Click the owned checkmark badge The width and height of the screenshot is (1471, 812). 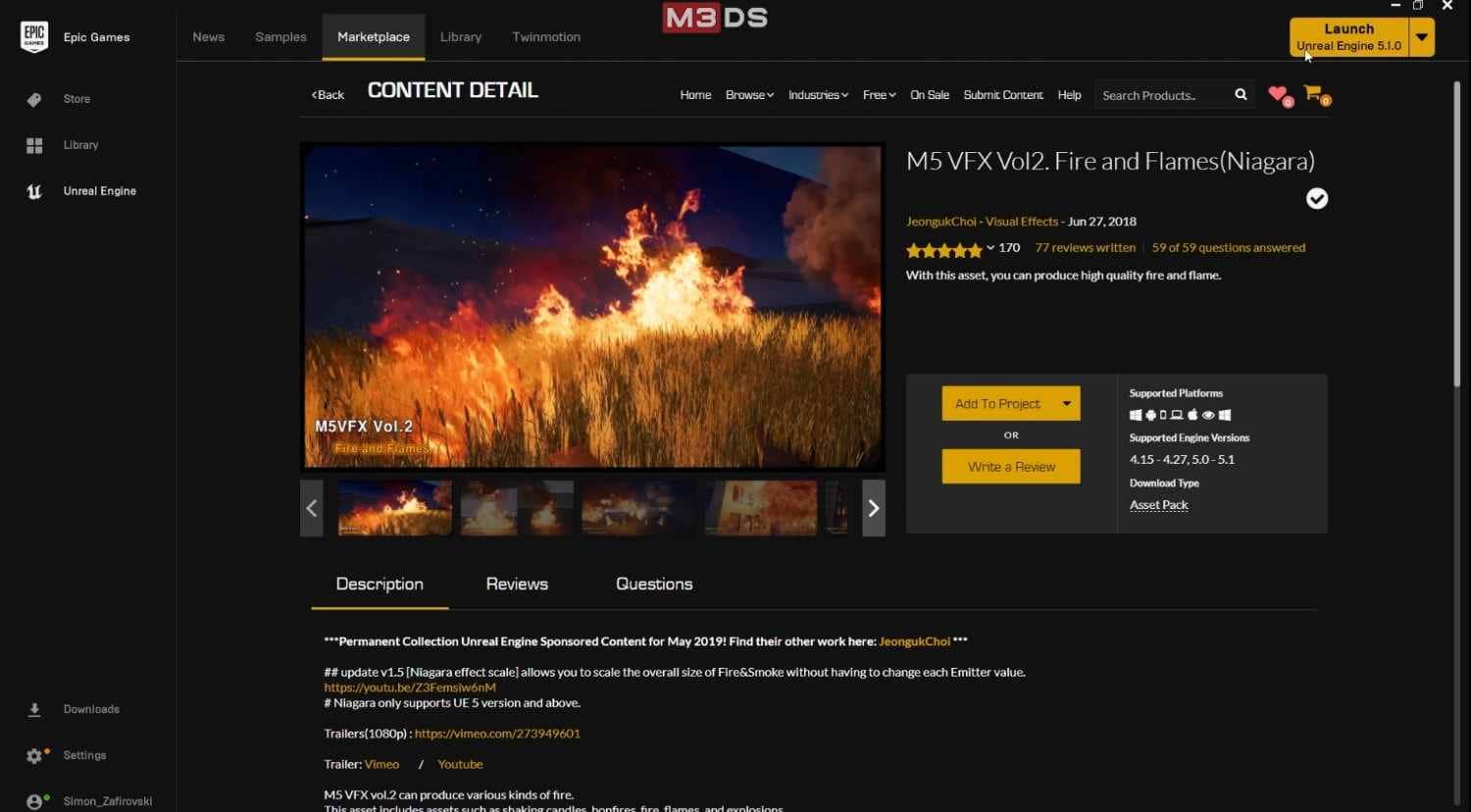1316,199
